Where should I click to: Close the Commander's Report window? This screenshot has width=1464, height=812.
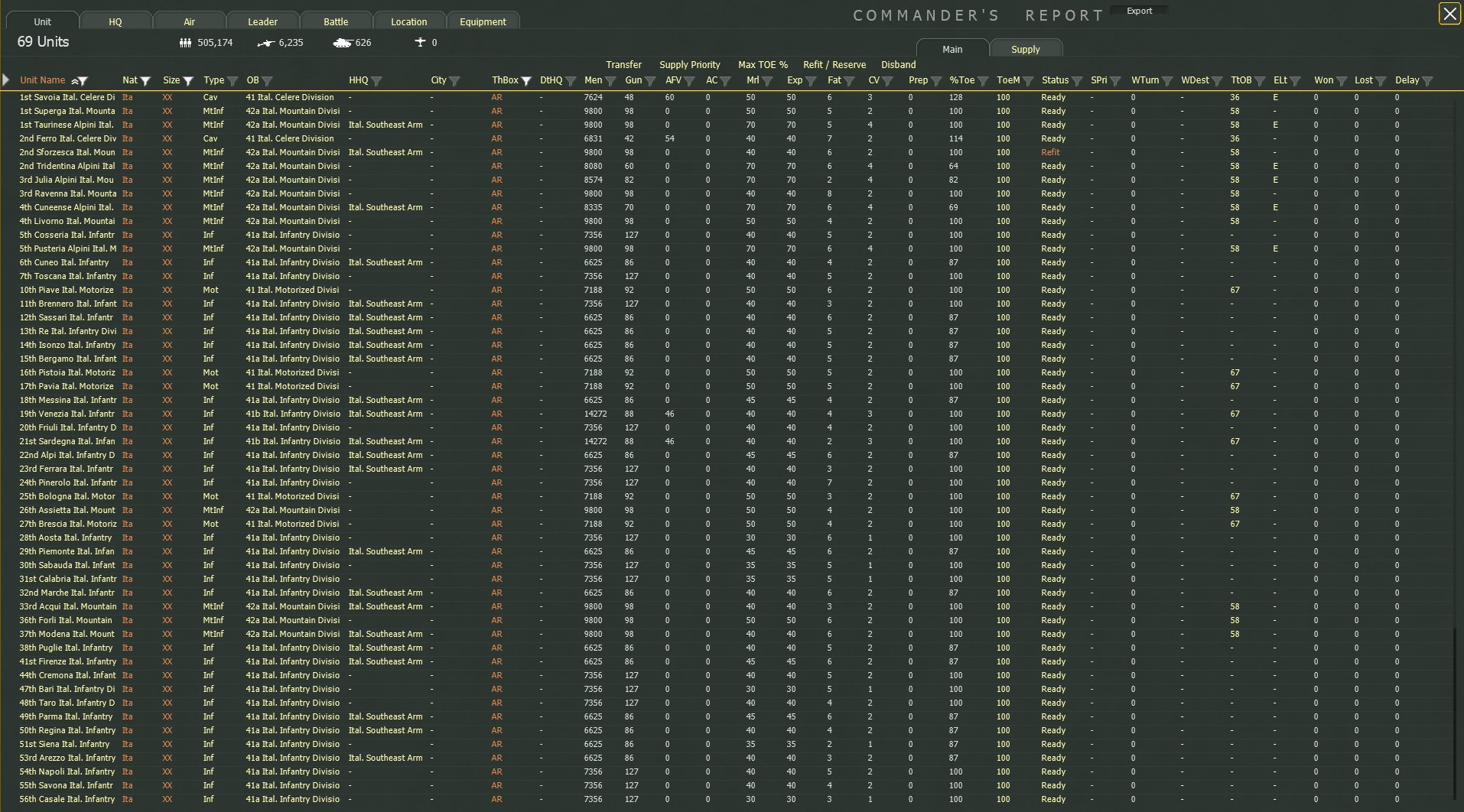pyautogui.click(x=1449, y=14)
